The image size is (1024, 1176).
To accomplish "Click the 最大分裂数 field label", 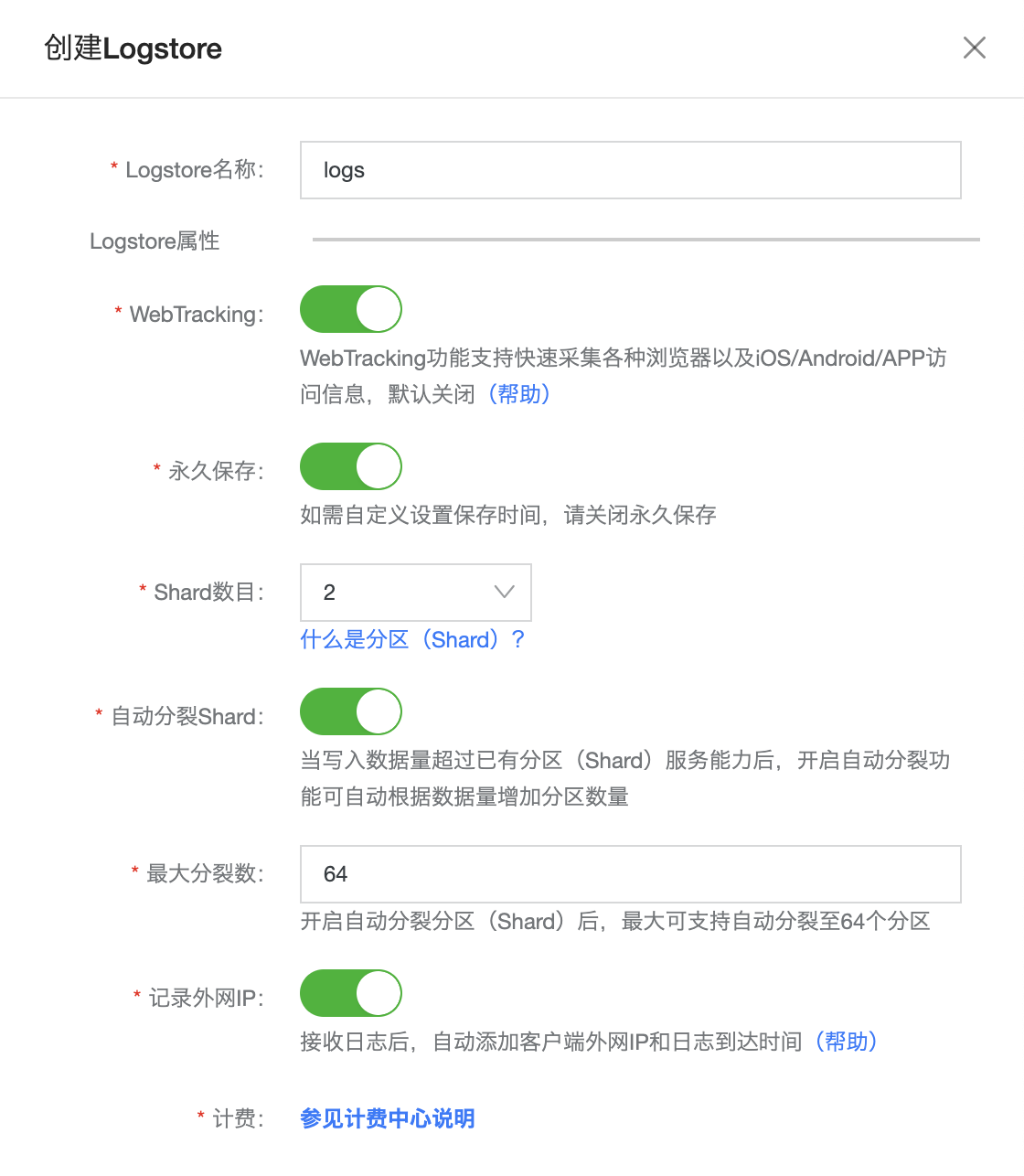I will [x=206, y=874].
